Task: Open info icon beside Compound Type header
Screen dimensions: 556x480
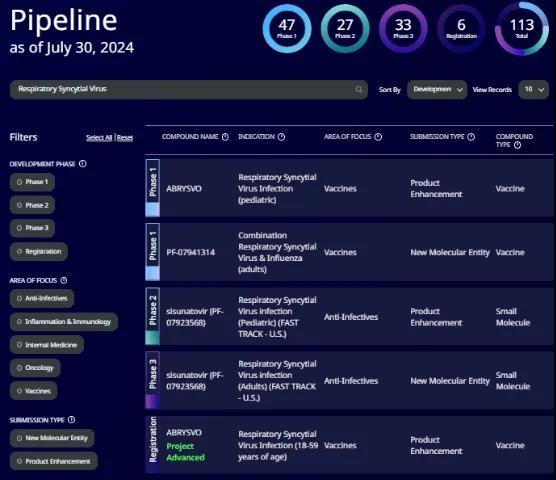Action: [x=517, y=145]
